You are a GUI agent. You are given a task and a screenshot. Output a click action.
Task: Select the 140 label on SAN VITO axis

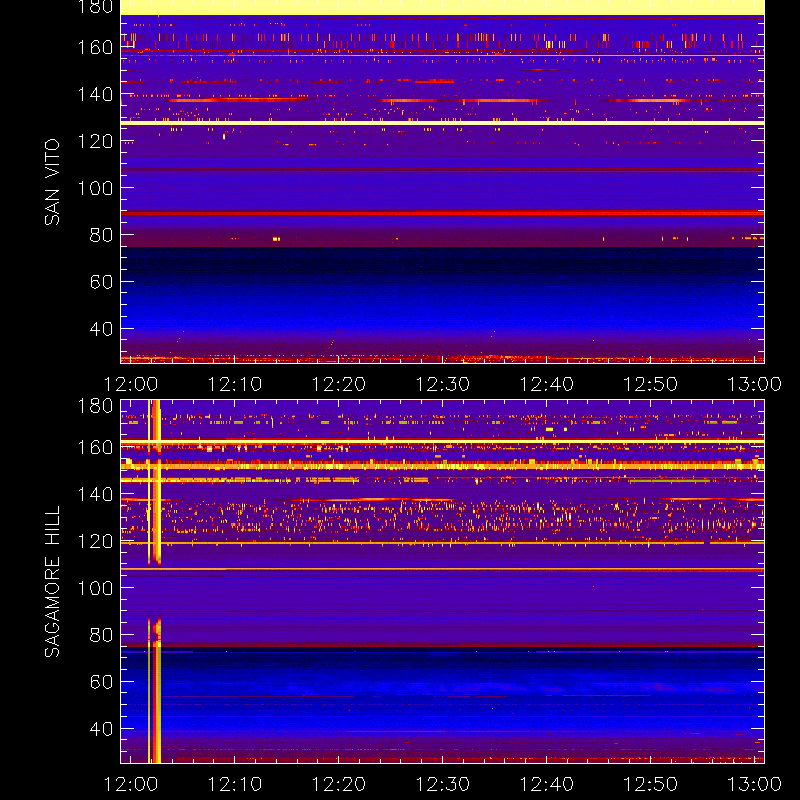95,94
